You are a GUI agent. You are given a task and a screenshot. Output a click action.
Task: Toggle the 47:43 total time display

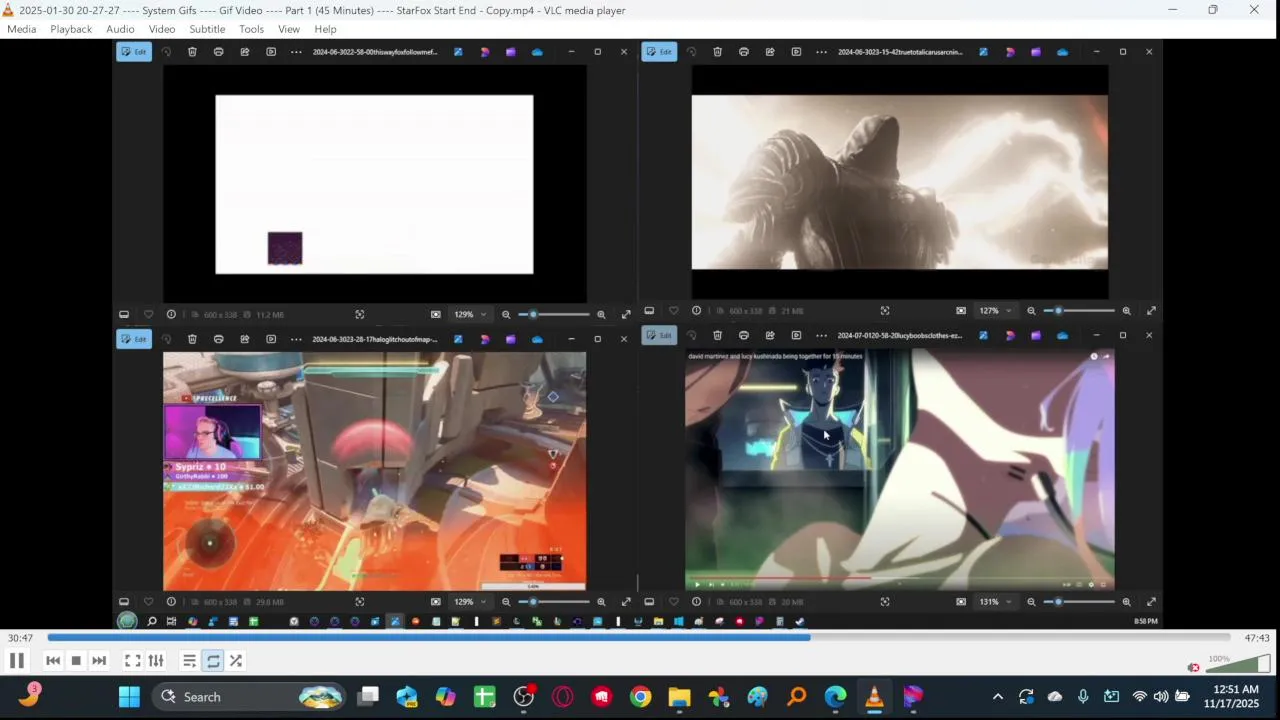click(1257, 638)
